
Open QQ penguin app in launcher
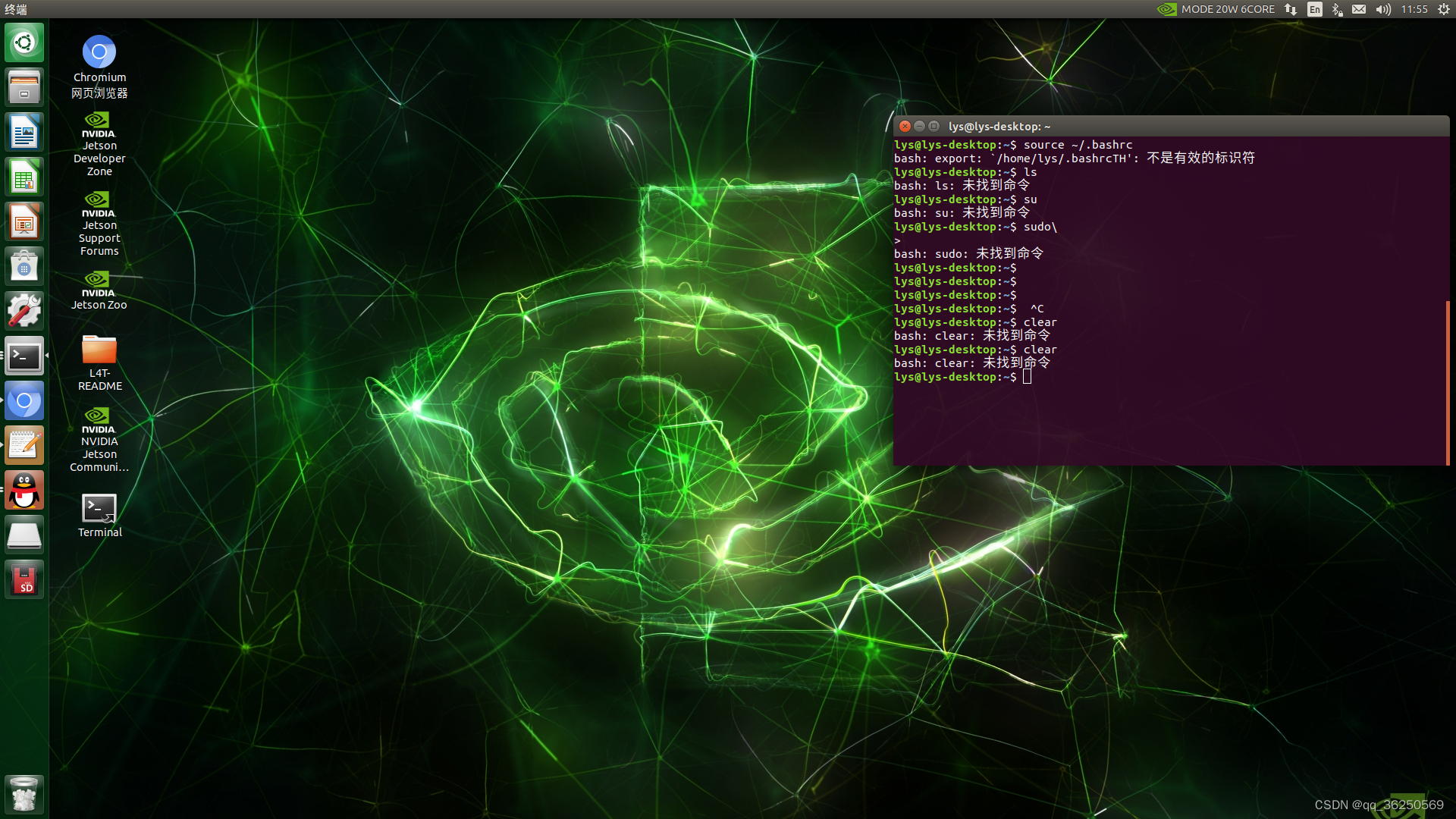coord(24,491)
